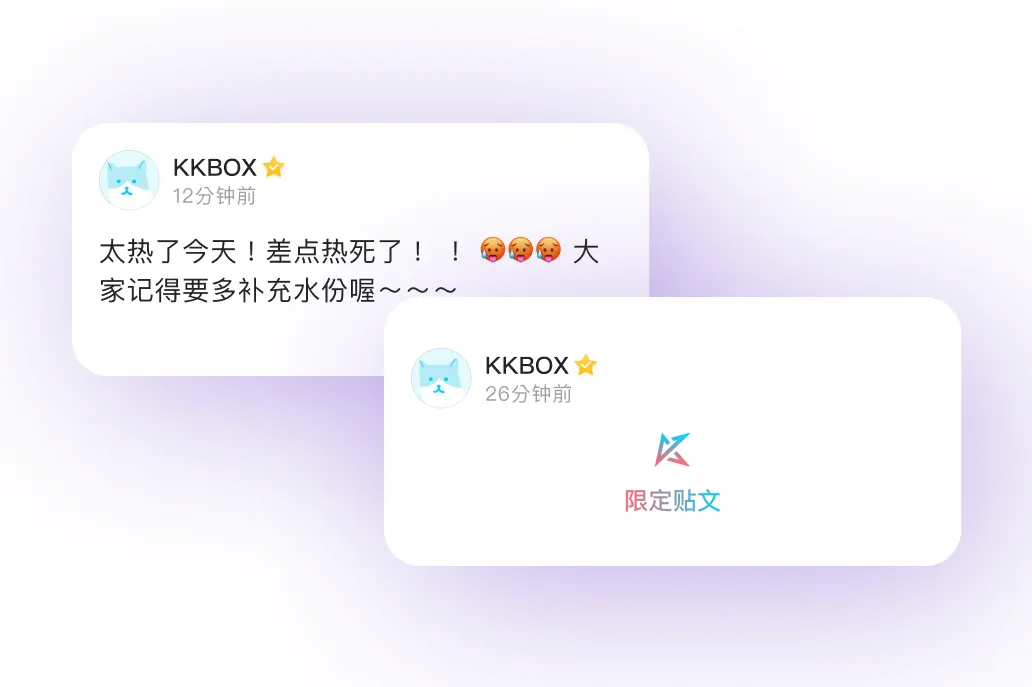Image resolution: width=1032 pixels, height=687 pixels.
Task: Click the 大 character ending the first line
Action: [586, 251]
